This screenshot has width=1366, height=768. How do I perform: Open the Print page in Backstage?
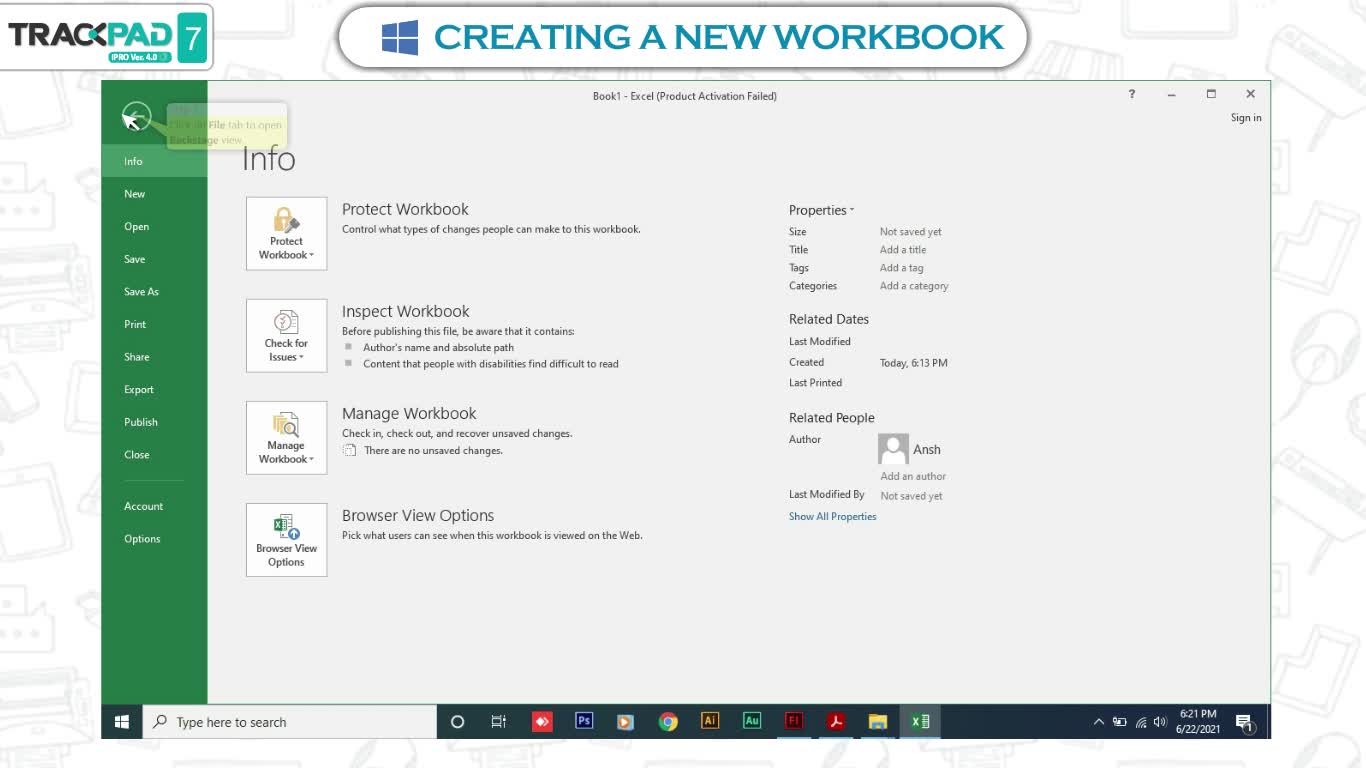pyautogui.click(x=154, y=324)
